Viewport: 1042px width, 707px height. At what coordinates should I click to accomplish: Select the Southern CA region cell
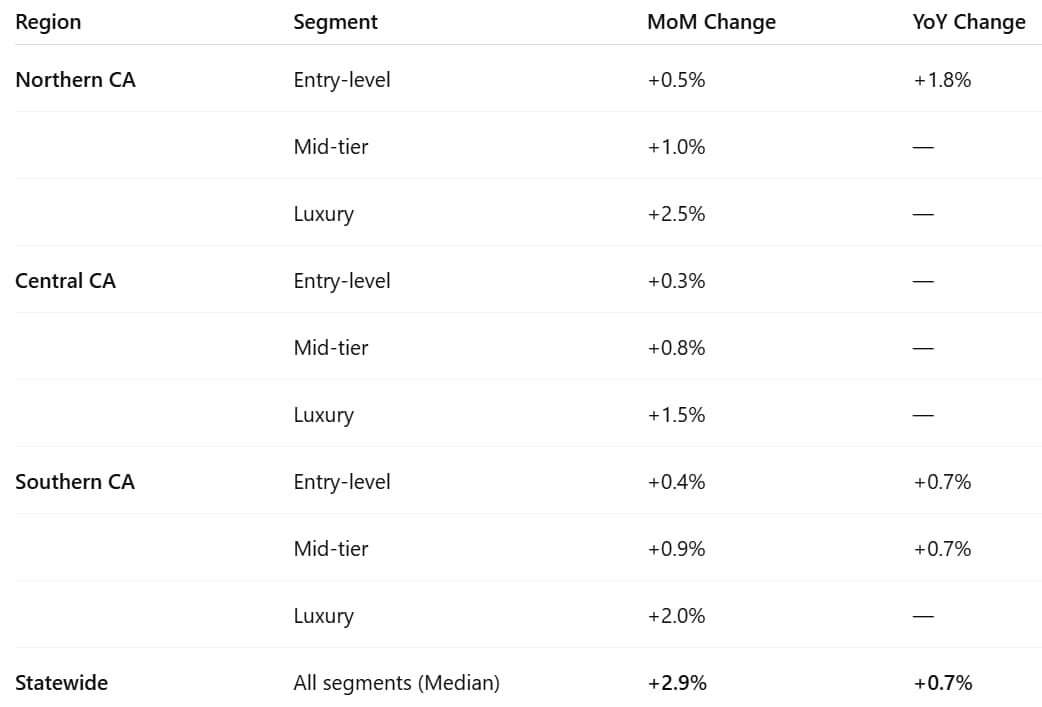(x=74, y=482)
